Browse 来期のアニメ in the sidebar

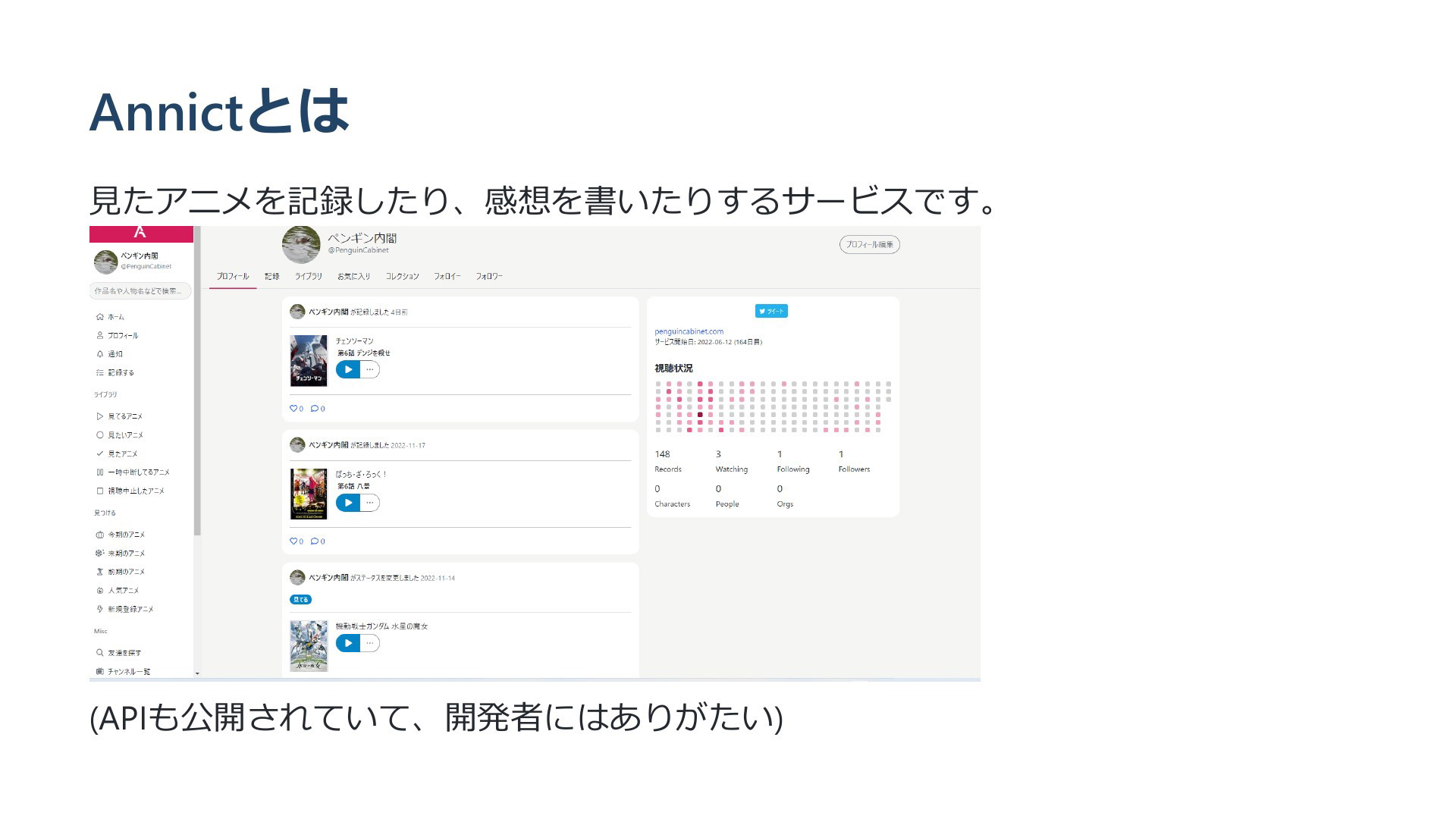point(120,553)
